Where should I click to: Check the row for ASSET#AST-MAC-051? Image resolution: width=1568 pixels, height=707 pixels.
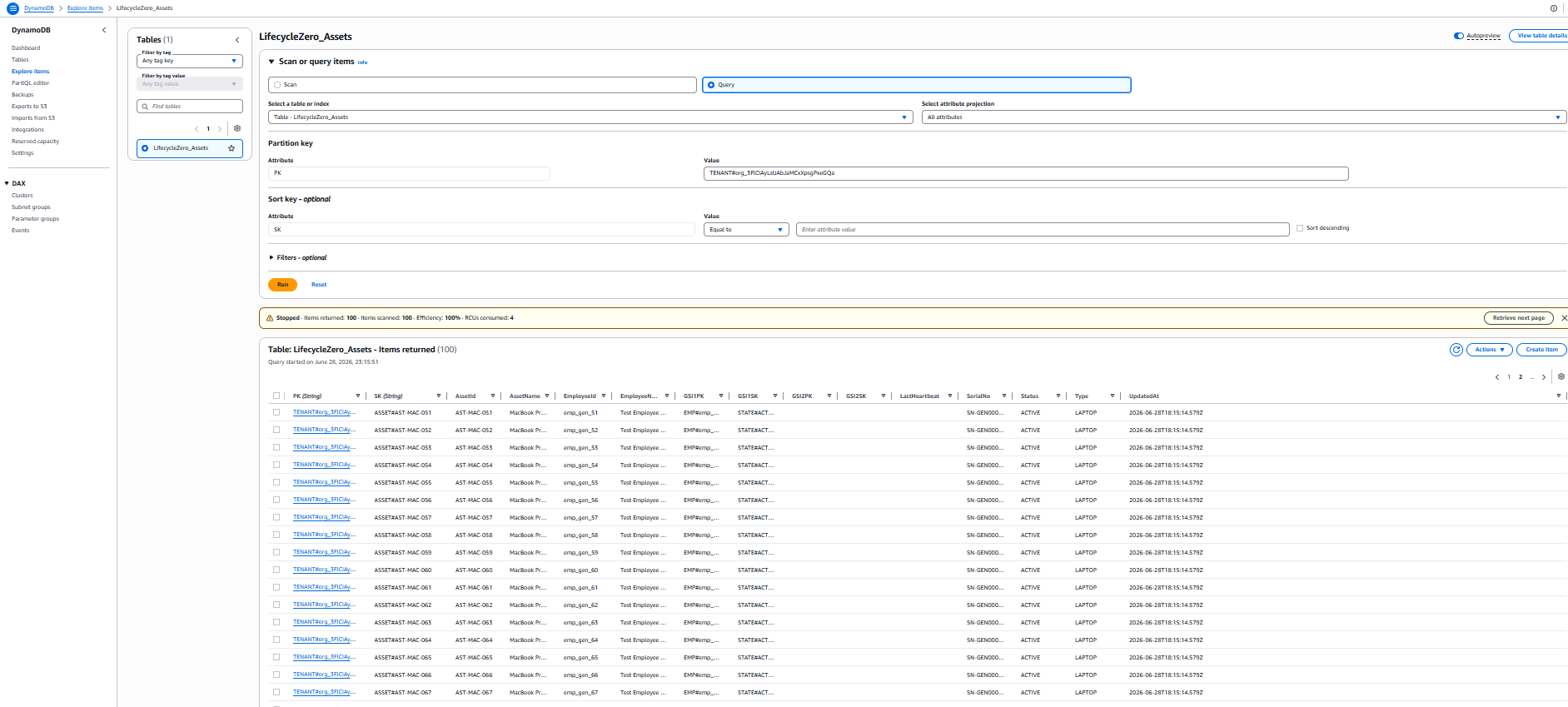click(276, 412)
